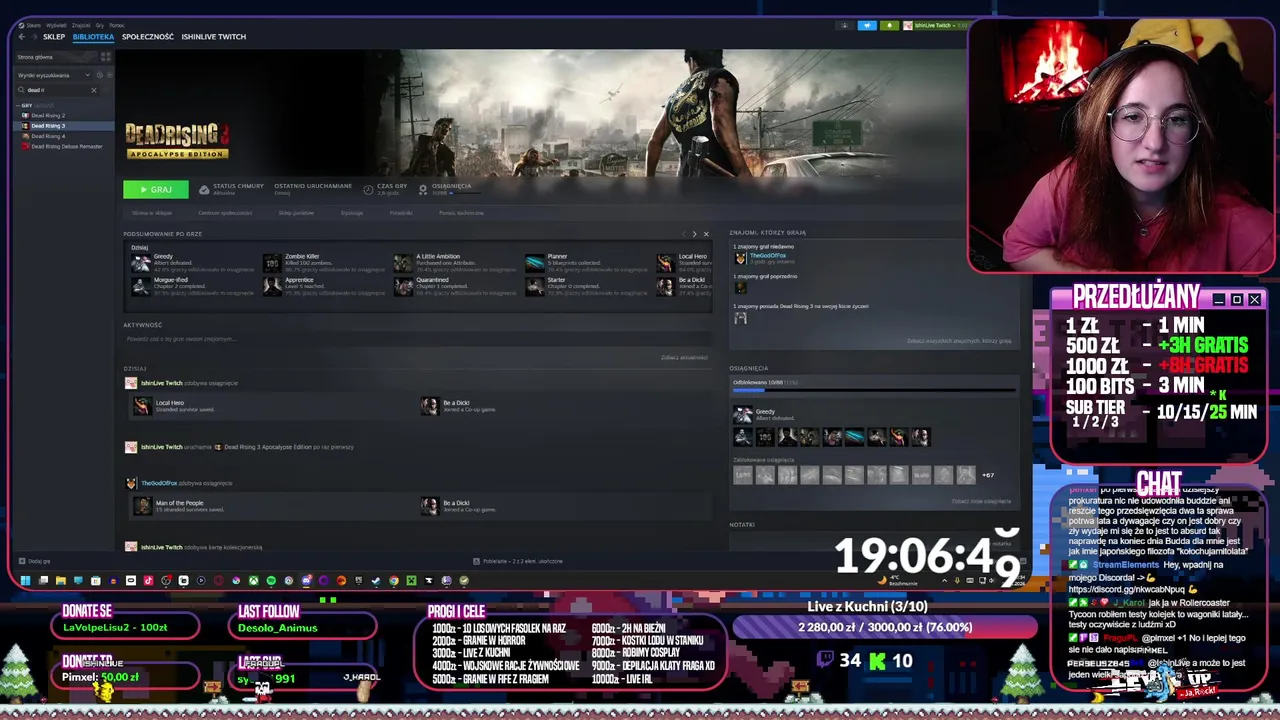
Task: Go back with Steam's back arrow
Action: [21, 37]
